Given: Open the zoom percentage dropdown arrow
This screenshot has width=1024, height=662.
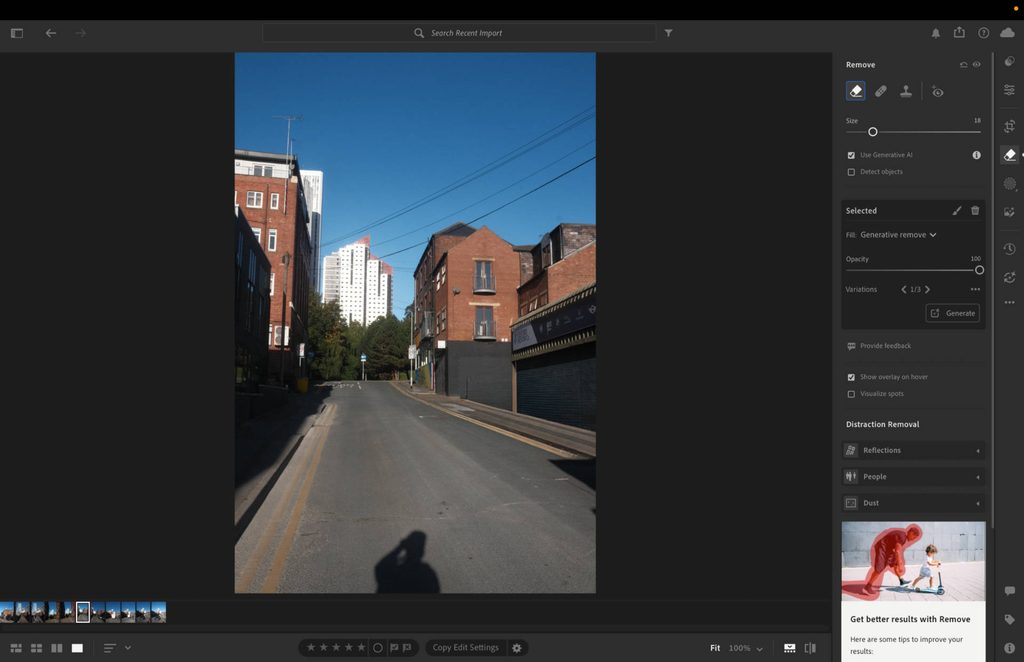Looking at the screenshot, I should point(760,648).
